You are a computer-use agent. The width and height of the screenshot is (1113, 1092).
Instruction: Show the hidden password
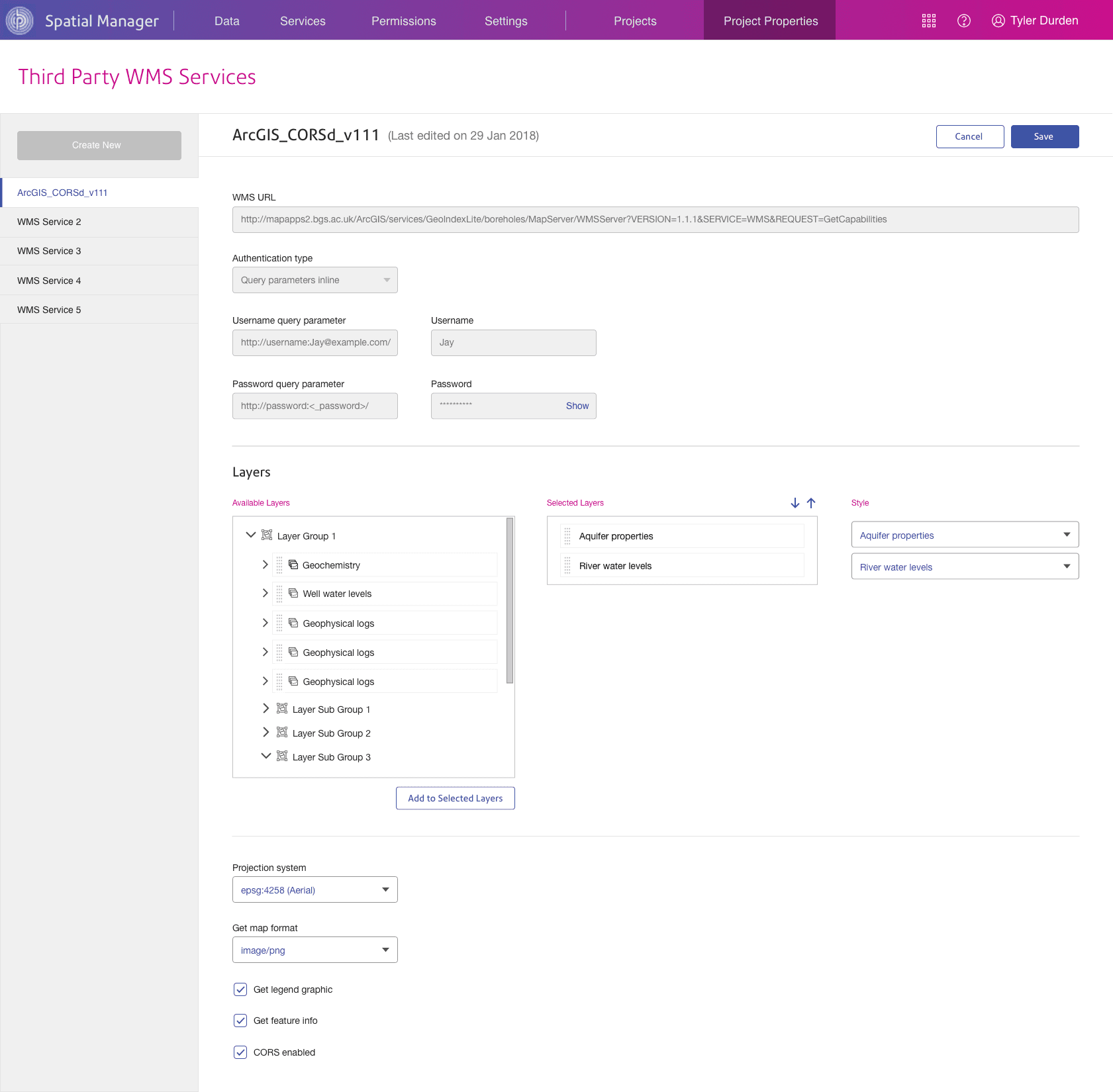coord(577,406)
